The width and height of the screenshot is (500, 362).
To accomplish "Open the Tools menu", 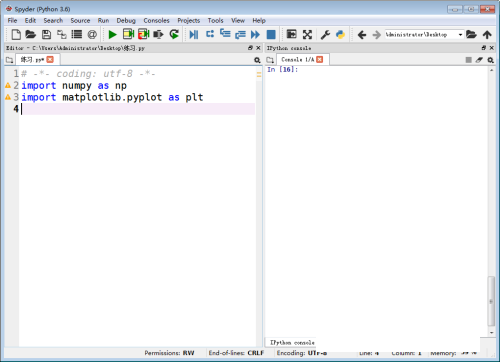I will click(215, 20).
